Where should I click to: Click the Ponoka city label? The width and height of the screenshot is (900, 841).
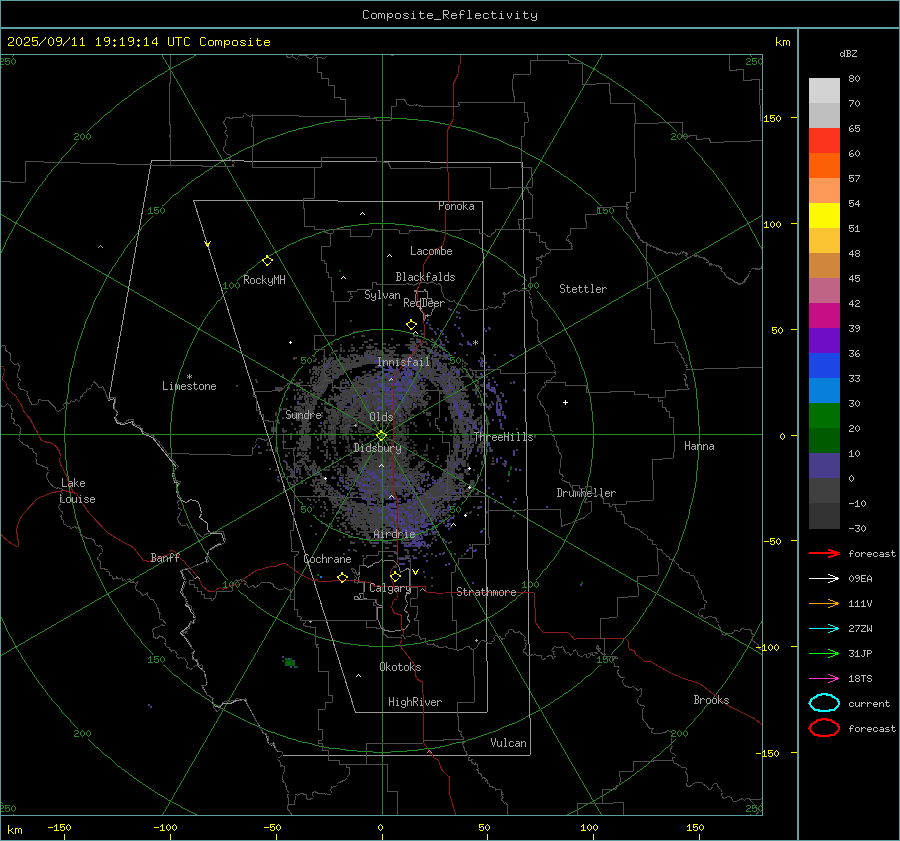(x=456, y=206)
